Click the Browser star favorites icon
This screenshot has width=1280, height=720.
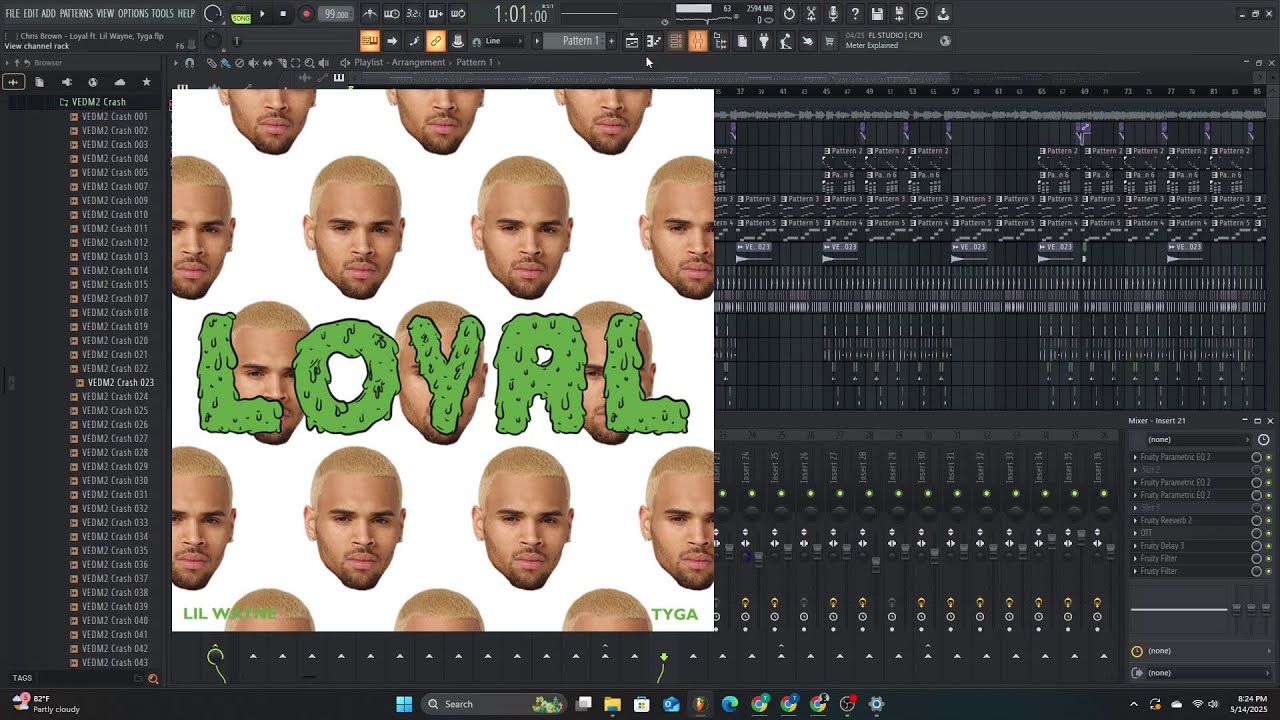(146, 82)
